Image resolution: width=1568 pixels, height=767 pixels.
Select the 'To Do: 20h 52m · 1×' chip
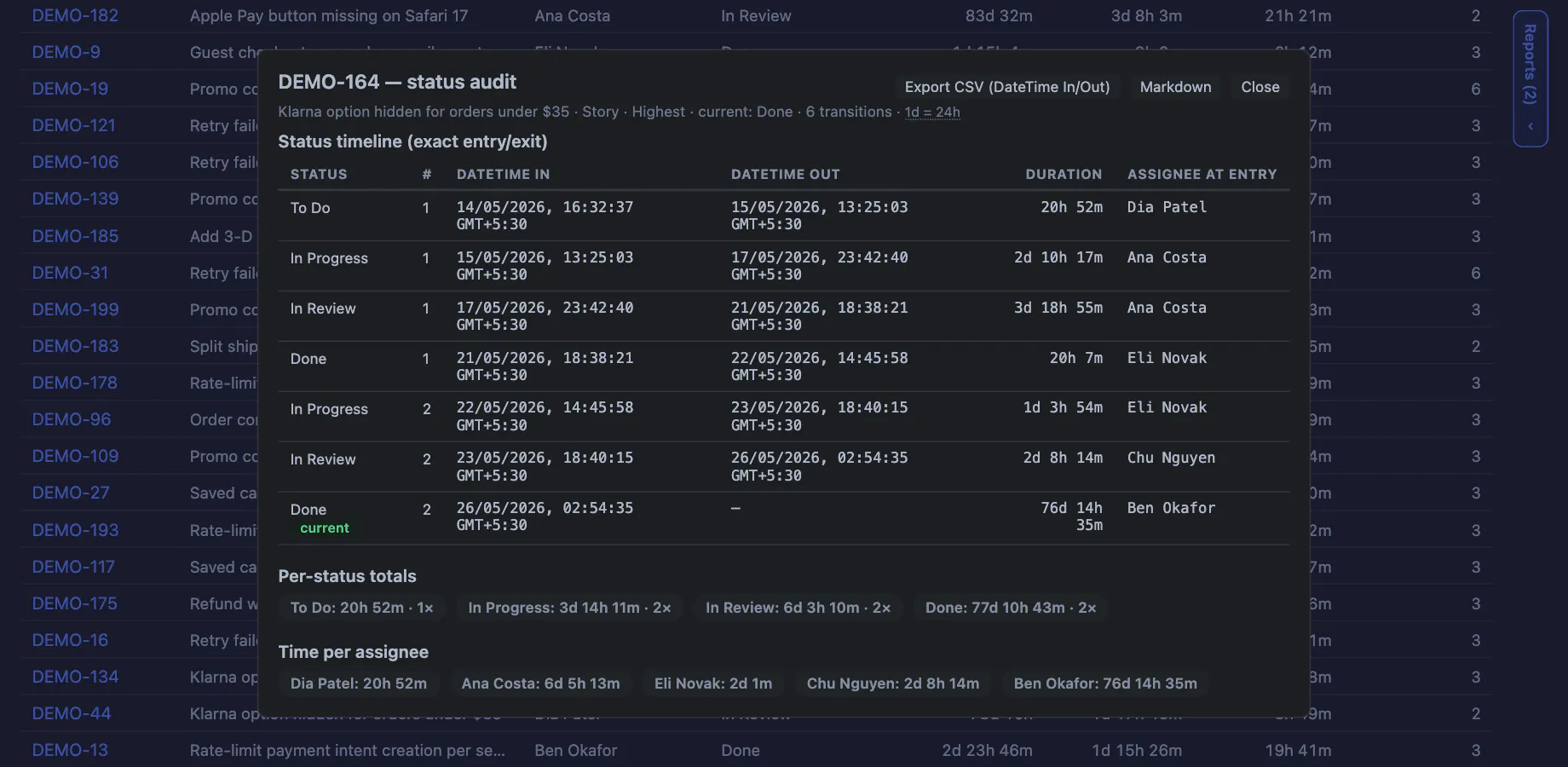pos(362,608)
